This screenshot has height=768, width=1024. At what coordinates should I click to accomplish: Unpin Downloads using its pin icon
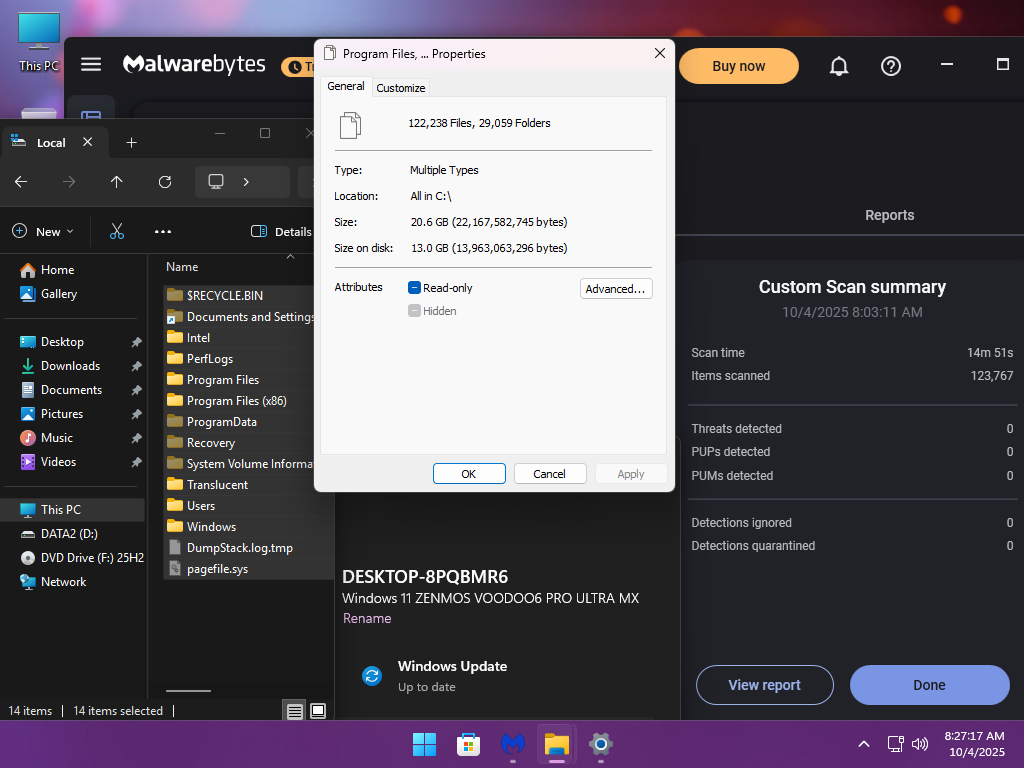[x=136, y=366]
